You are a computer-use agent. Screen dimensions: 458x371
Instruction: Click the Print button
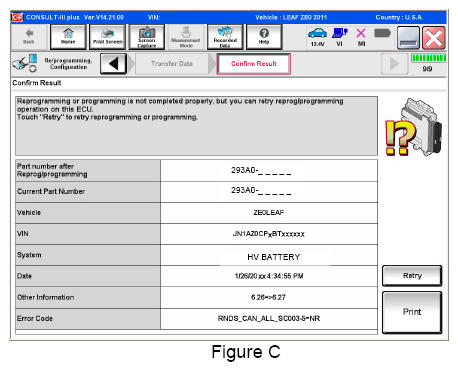pos(412,312)
